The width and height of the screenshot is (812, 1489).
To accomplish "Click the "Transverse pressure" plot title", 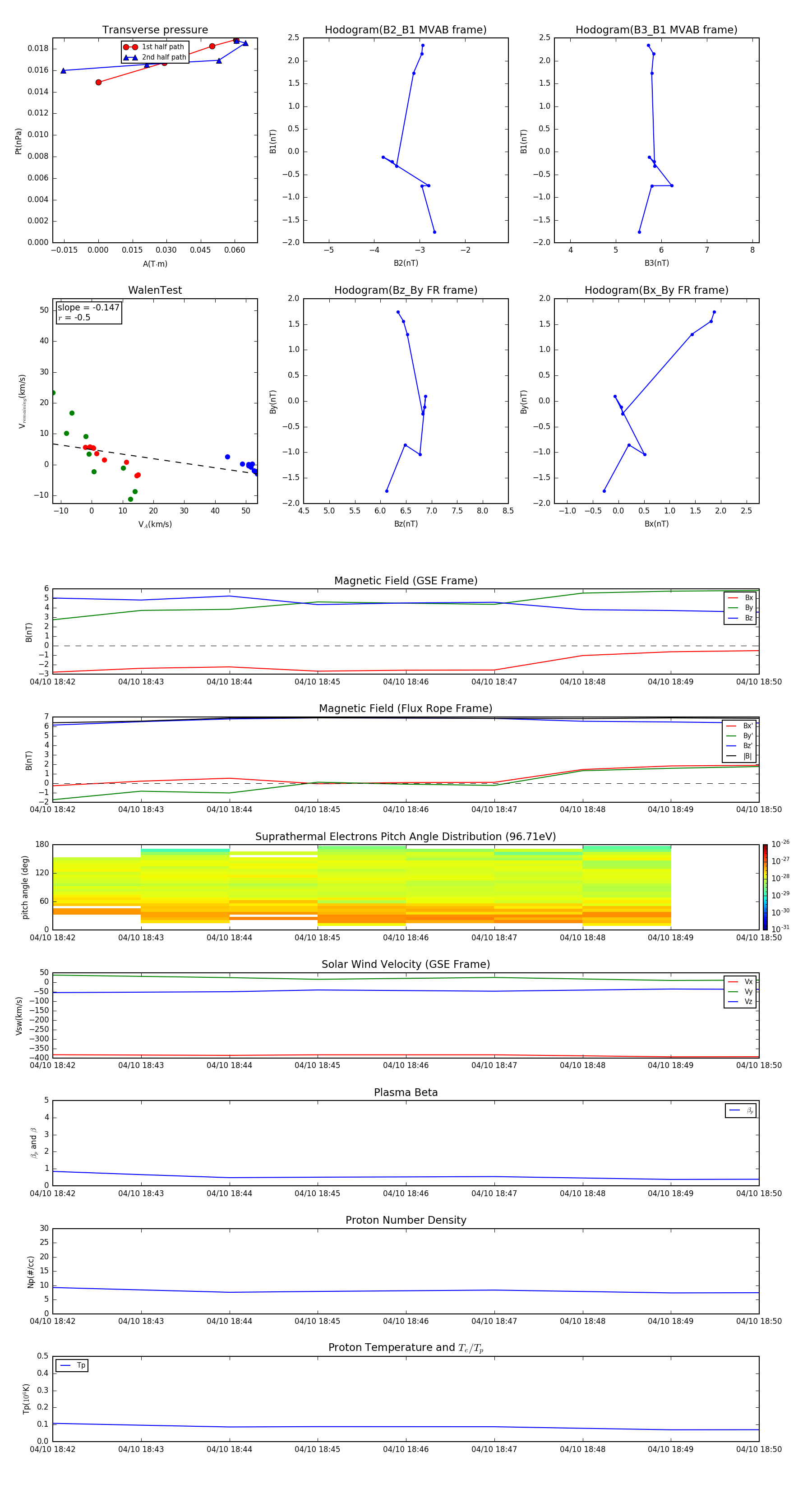I will (x=155, y=30).
